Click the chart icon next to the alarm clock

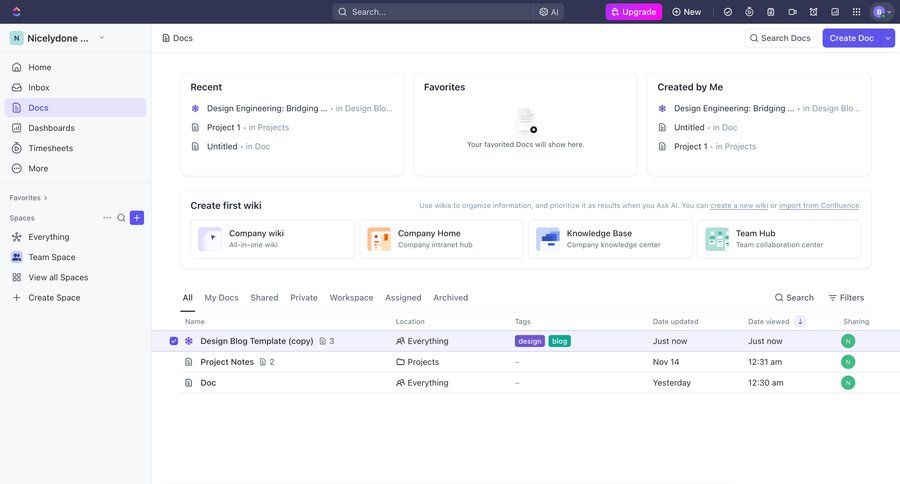835,11
